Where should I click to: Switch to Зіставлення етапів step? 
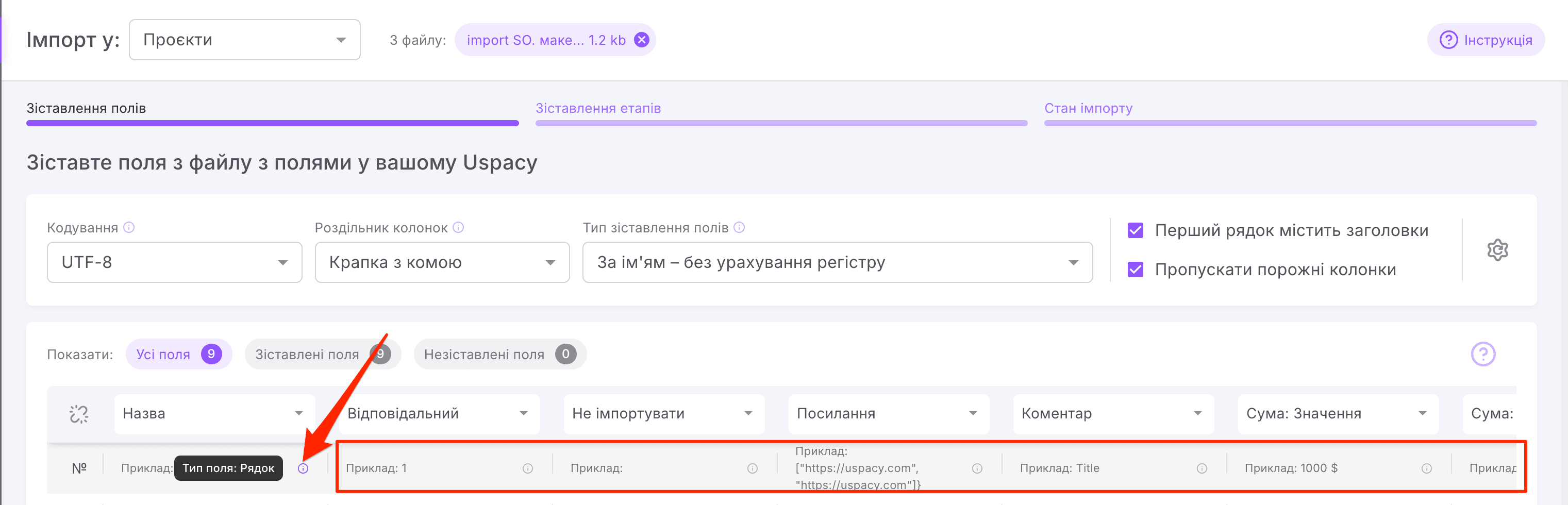(x=598, y=108)
